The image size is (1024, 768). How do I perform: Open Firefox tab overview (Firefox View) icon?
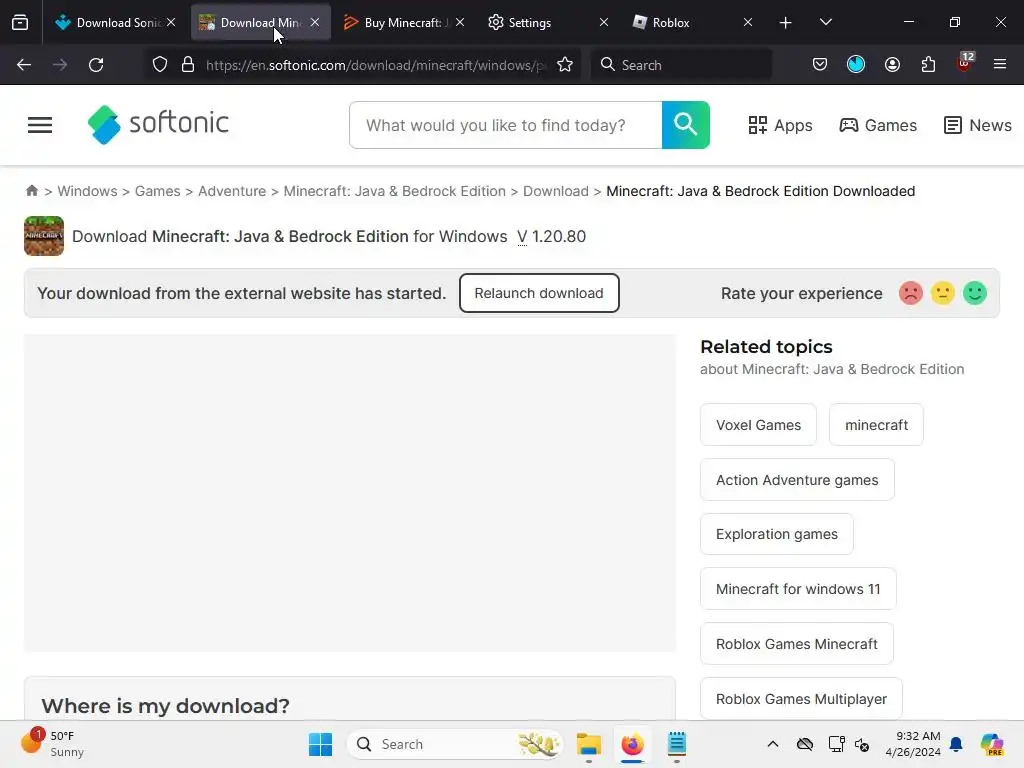click(20, 22)
